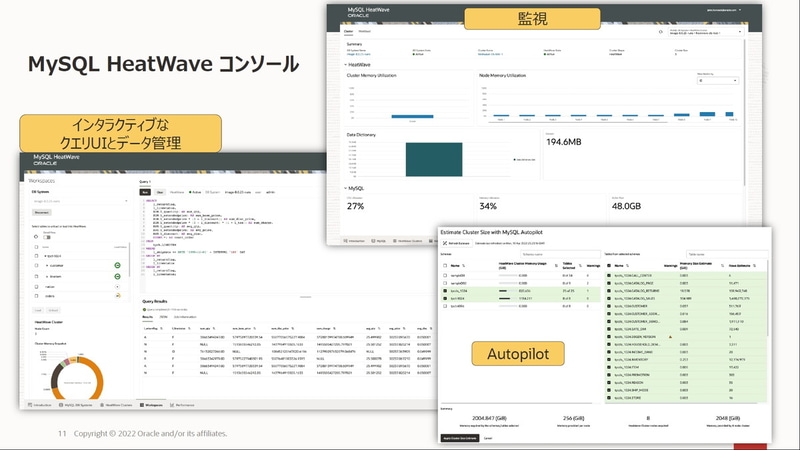Screen dimensions: 800x450
Task: Sort tables by Memory Size Estimate icon
Action: [x=722, y=266]
